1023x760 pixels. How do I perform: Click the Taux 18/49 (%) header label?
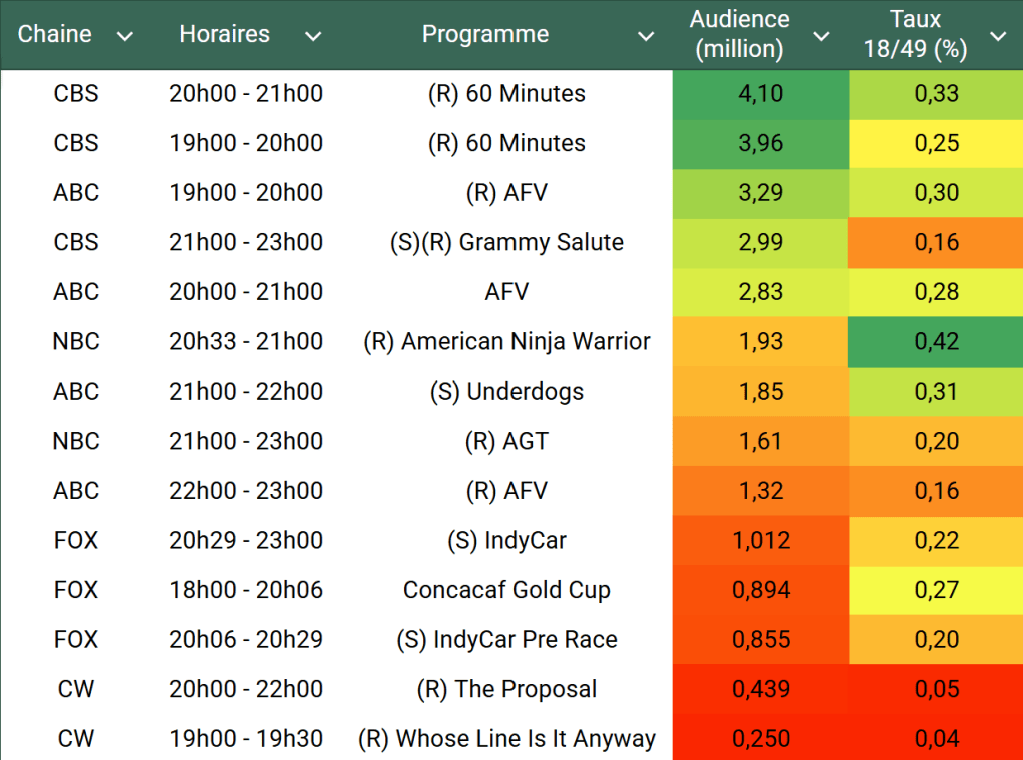[915, 34]
